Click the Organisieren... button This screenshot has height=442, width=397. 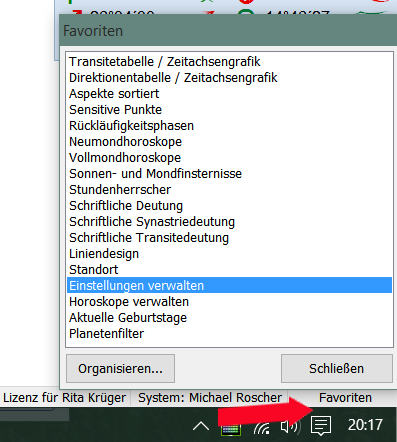(120, 368)
